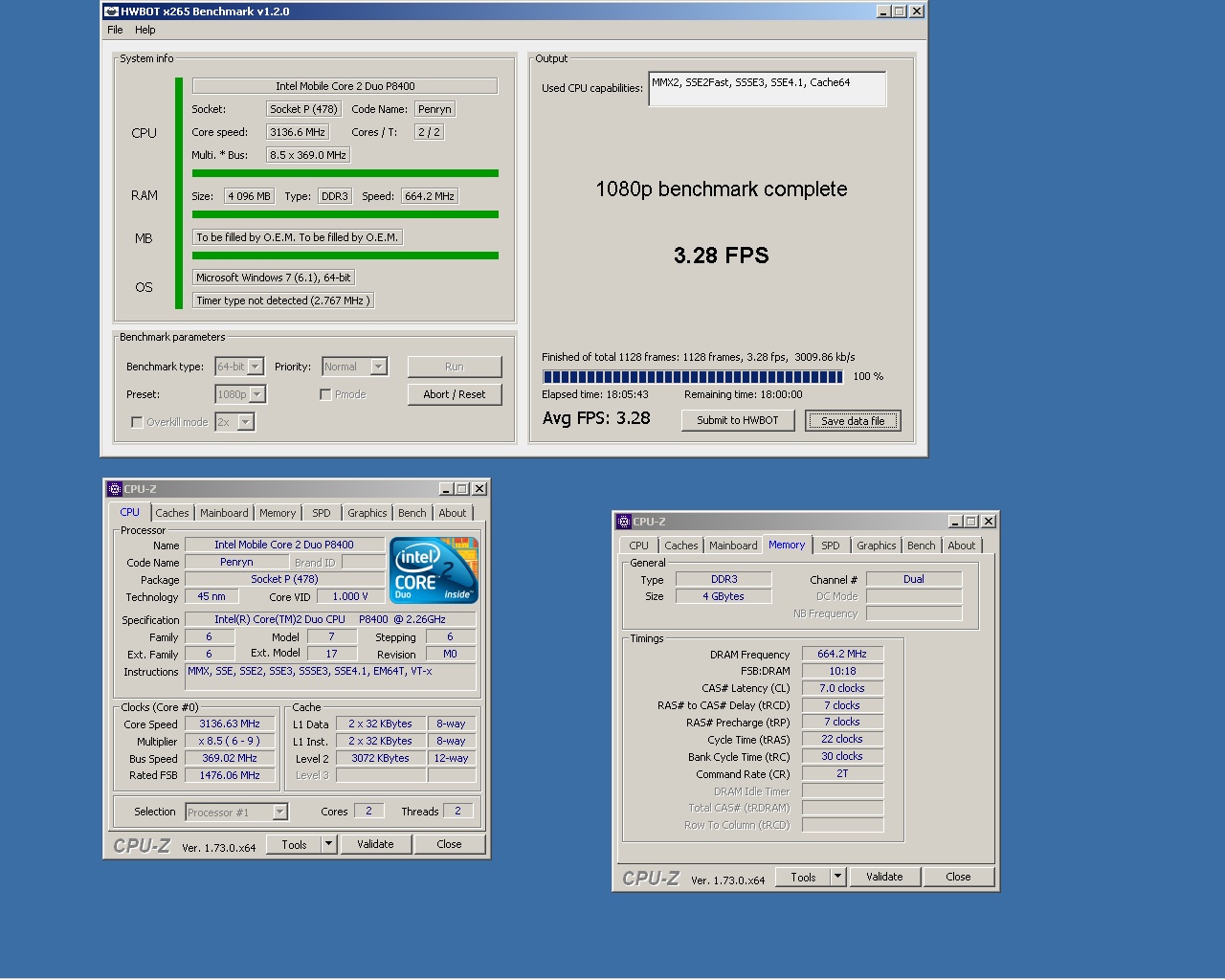Image resolution: width=1225 pixels, height=980 pixels.
Task: Toggle the Pmode checkbox
Action: pyautogui.click(x=325, y=394)
